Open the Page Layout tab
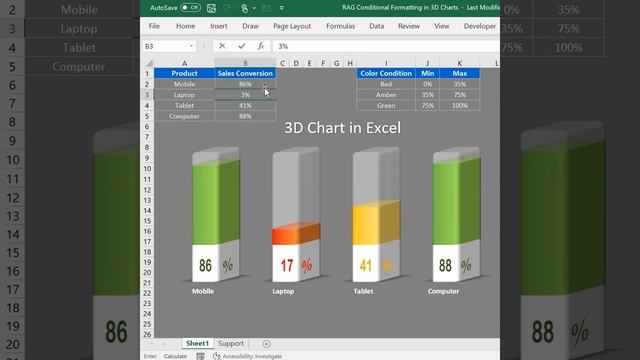This screenshot has height=360, width=640. 292,26
